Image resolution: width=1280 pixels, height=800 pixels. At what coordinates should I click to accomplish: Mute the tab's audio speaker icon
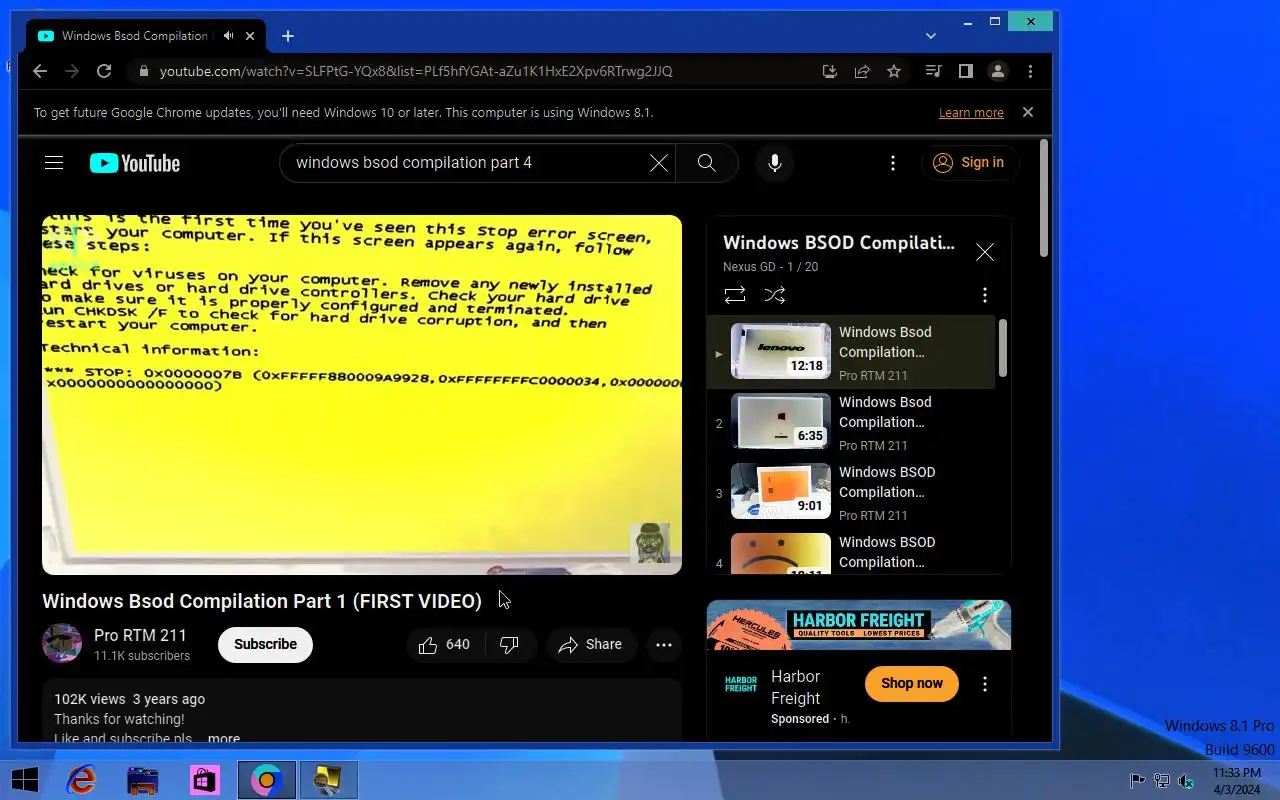coord(228,36)
